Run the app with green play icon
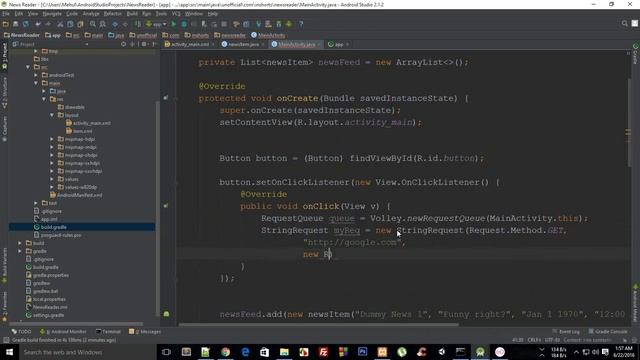The height and width of the screenshot is (360, 640). pyautogui.click(x=173, y=24)
